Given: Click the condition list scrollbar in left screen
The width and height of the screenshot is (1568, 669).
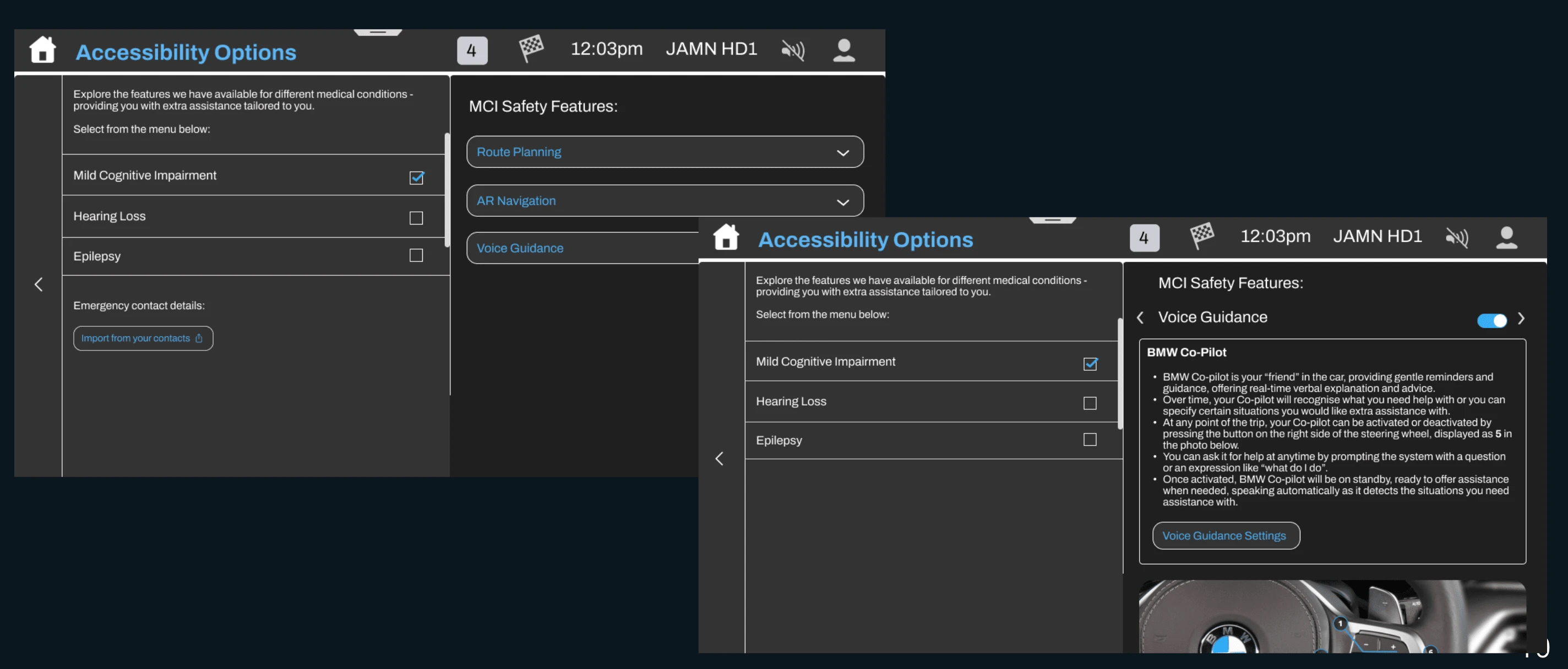Looking at the screenshot, I should pyautogui.click(x=447, y=190).
